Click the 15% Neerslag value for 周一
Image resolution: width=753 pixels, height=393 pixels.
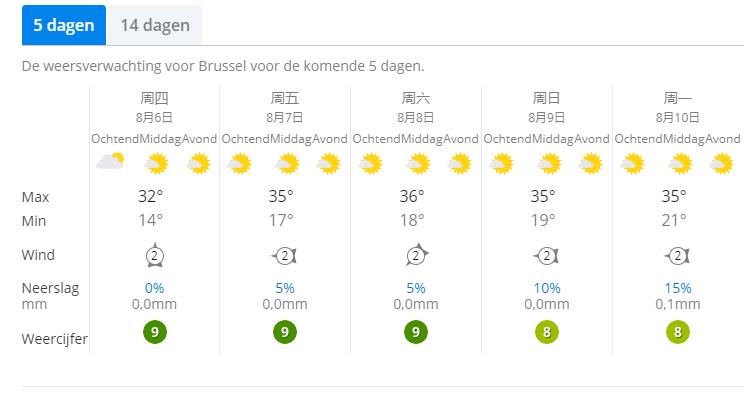(678, 288)
